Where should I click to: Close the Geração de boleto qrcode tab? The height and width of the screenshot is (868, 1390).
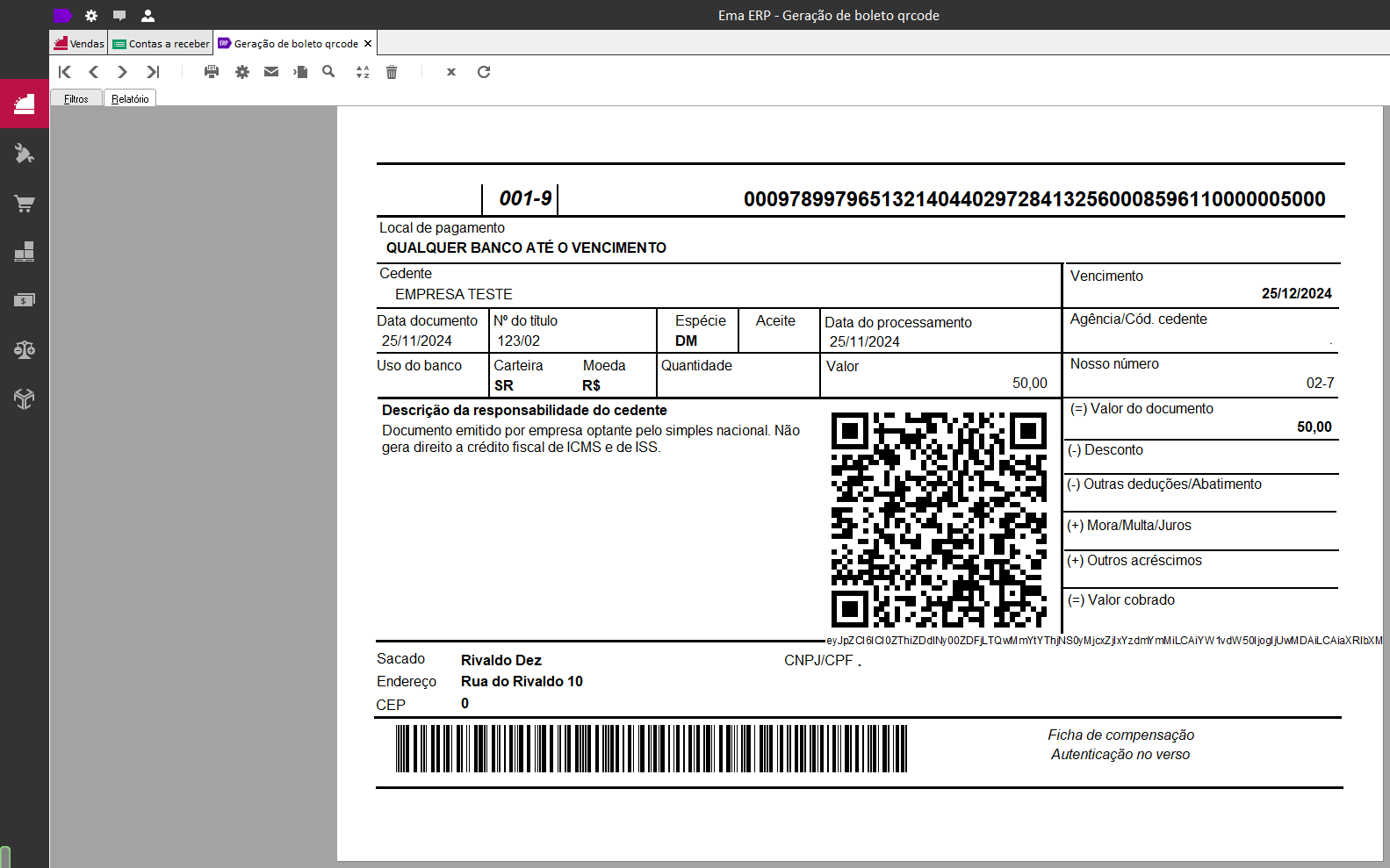click(x=368, y=43)
